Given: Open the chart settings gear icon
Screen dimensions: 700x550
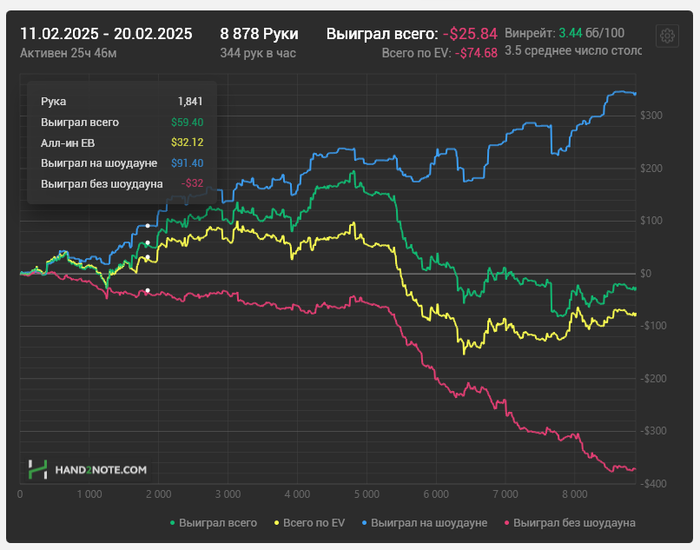Looking at the screenshot, I should click(x=667, y=36).
